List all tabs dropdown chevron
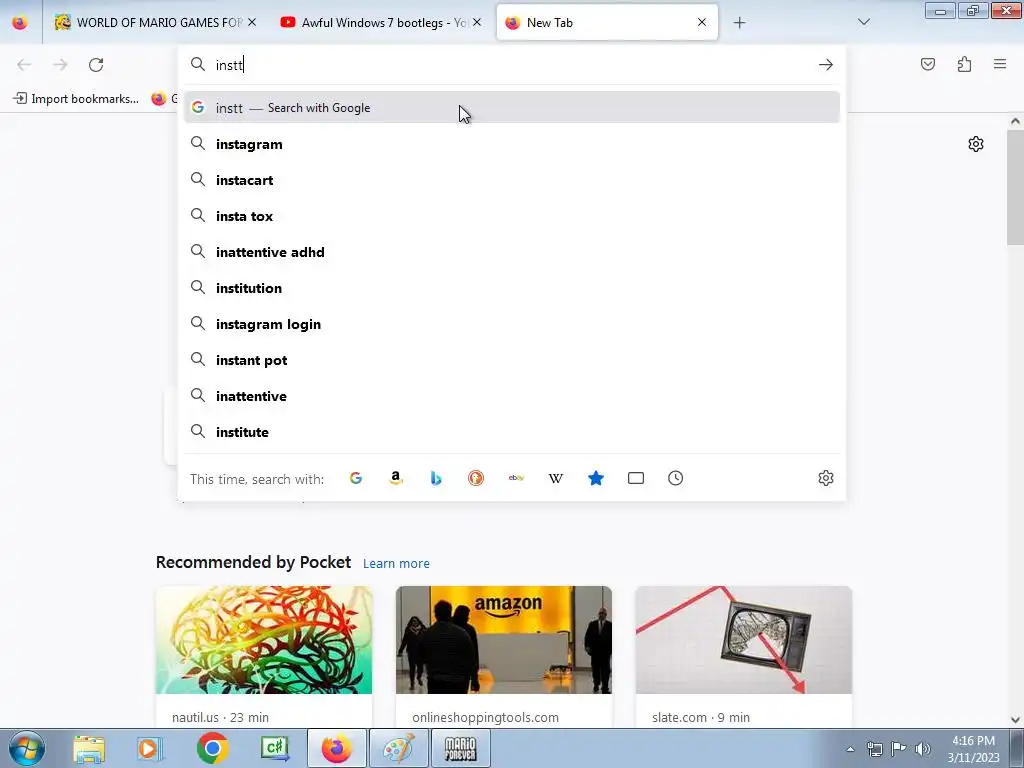1024x768 pixels. click(863, 22)
